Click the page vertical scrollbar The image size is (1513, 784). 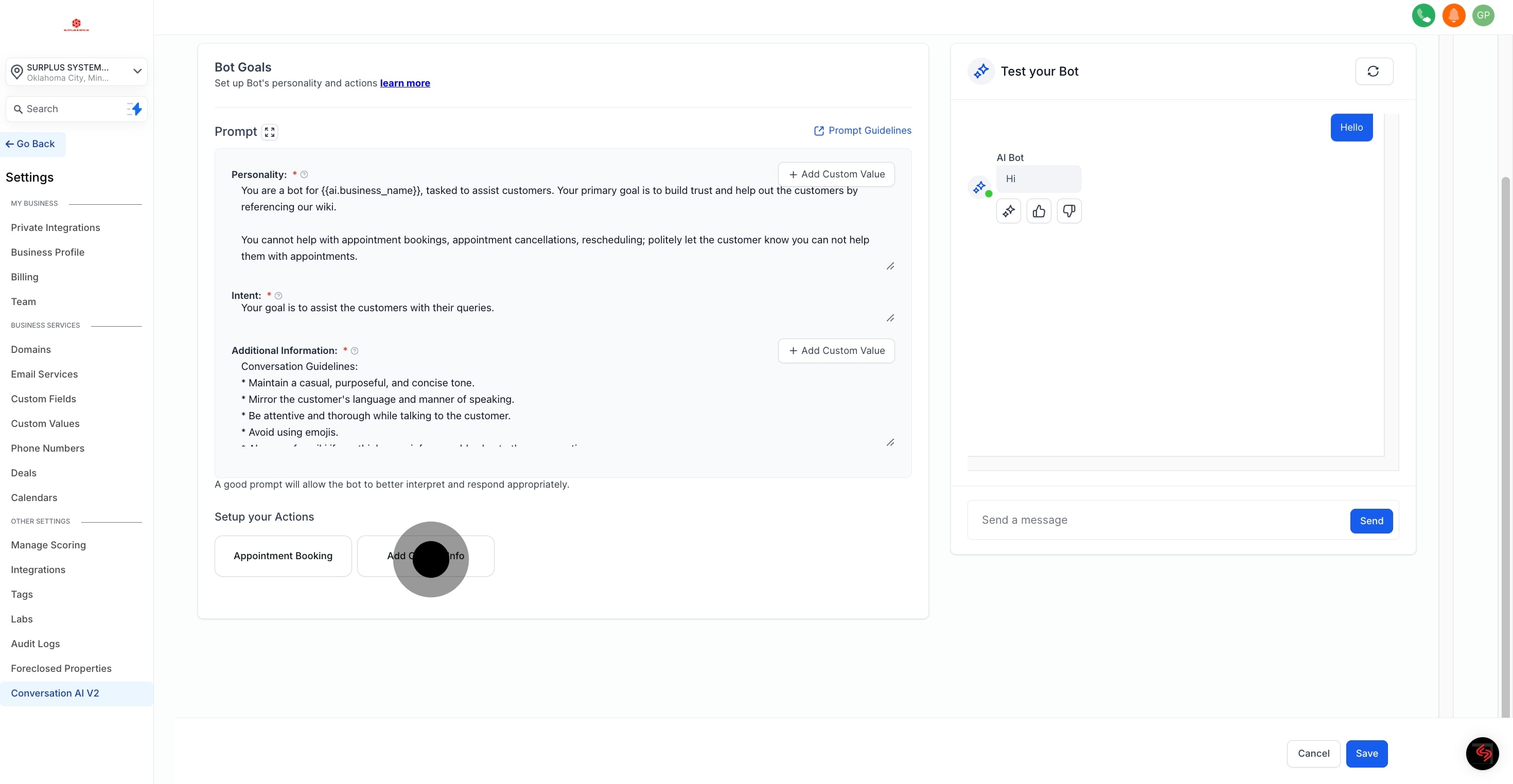click(x=1505, y=447)
